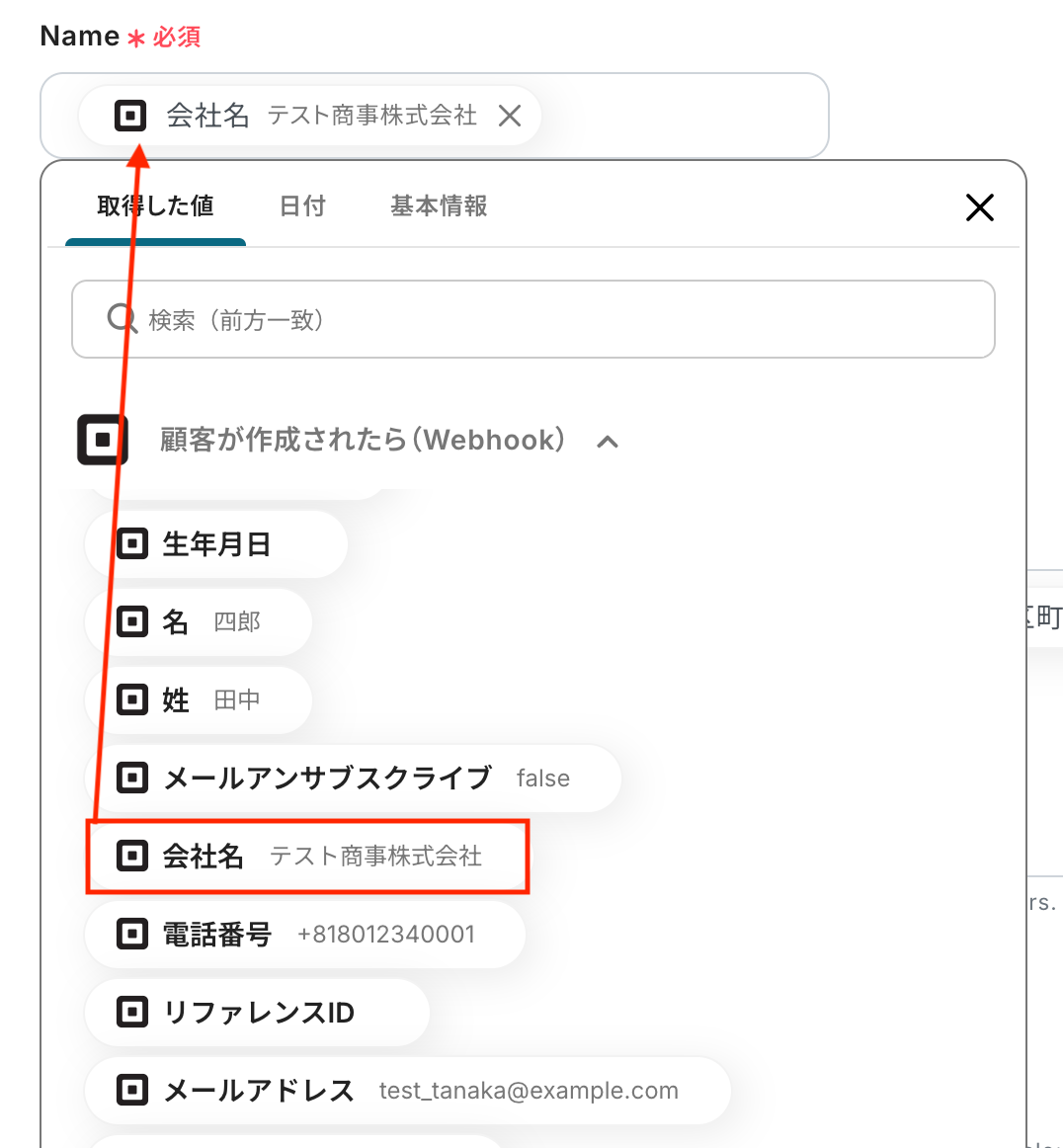
Task: Select the 電話番号 value chip
Action: (x=305, y=935)
